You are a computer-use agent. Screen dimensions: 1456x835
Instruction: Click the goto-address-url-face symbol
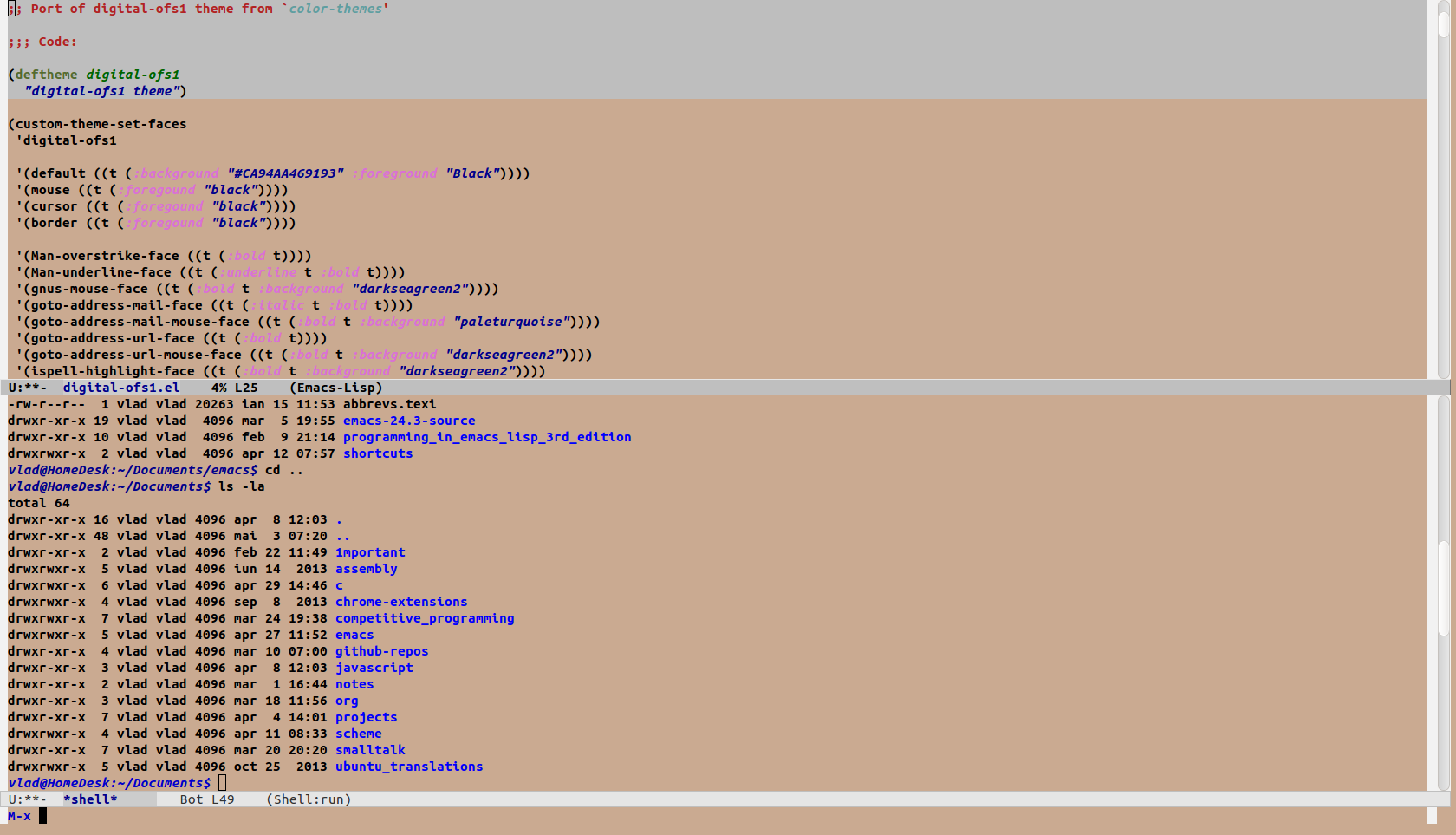pyautogui.click(x=113, y=338)
